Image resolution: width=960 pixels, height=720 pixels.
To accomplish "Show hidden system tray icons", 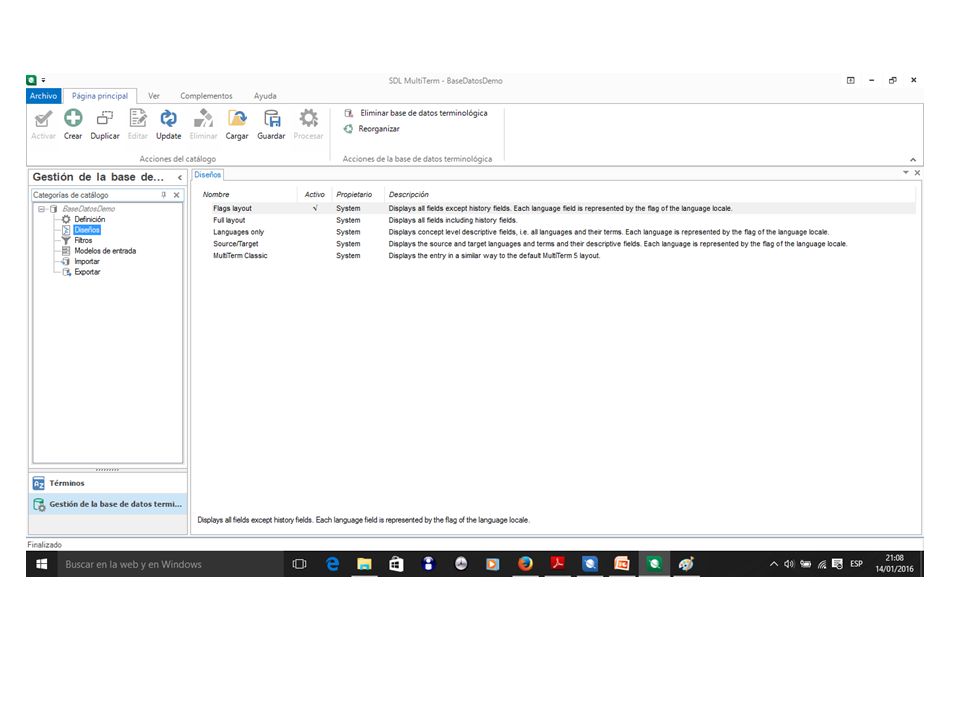I will click(x=774, y=564).
